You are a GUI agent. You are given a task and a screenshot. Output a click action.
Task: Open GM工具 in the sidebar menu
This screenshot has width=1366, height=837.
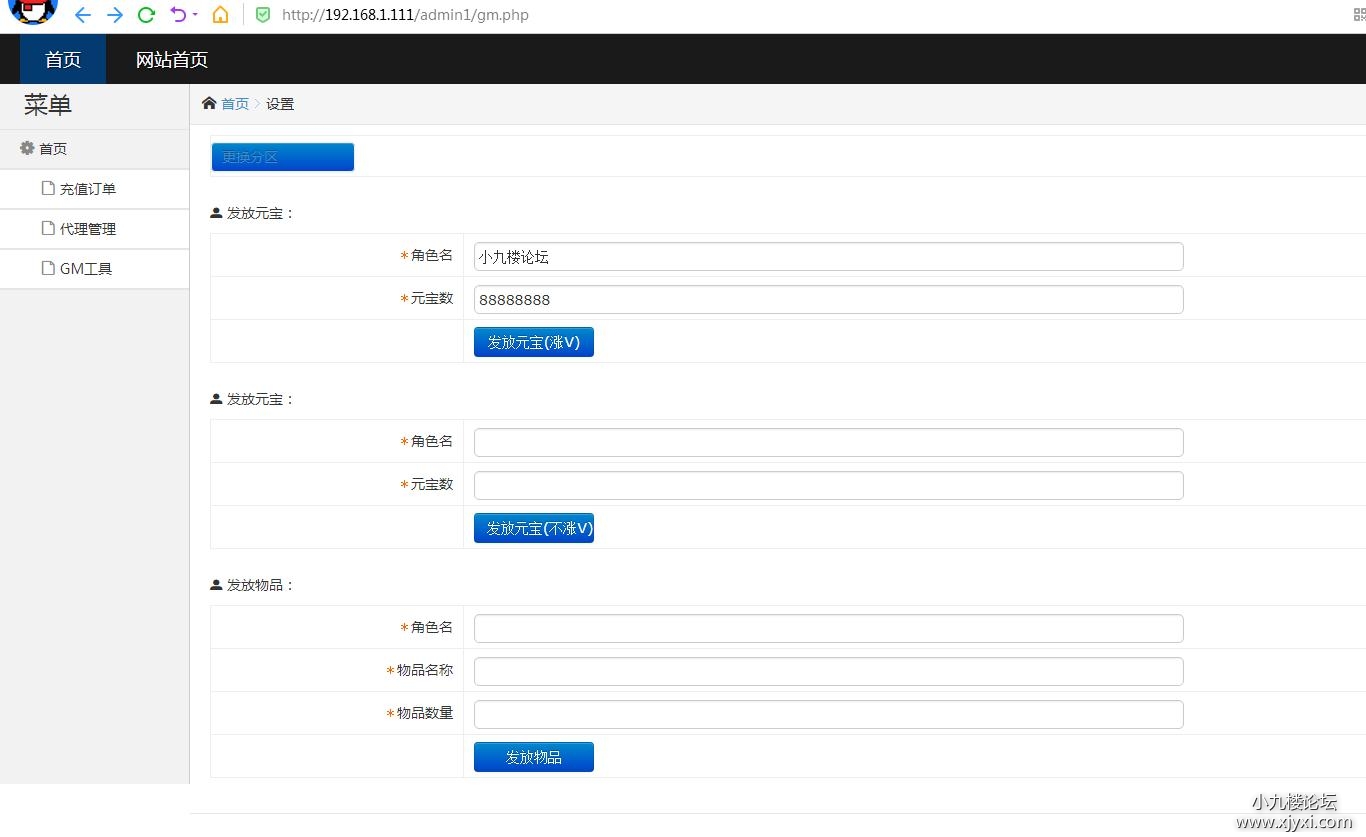pos(86,269)
